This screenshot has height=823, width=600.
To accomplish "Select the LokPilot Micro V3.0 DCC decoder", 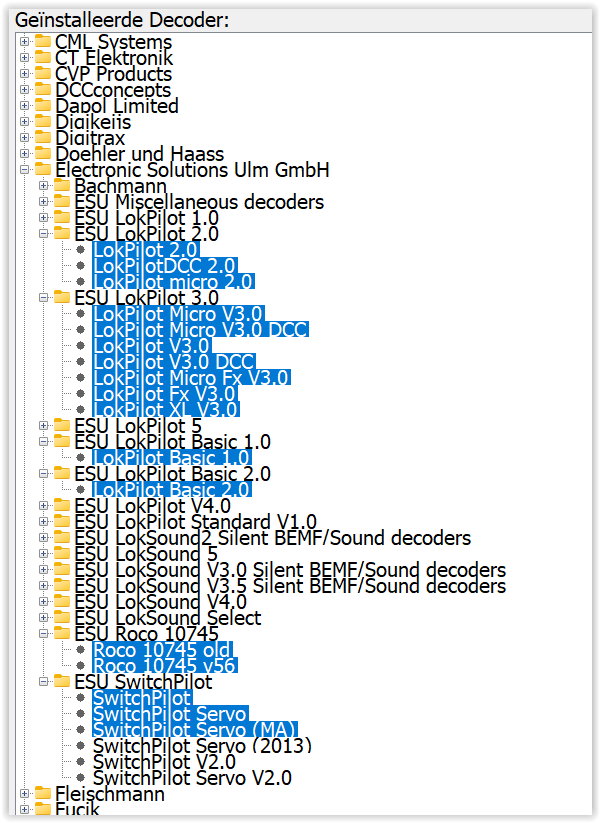I will pyautogui.click(x=201, y=330).
